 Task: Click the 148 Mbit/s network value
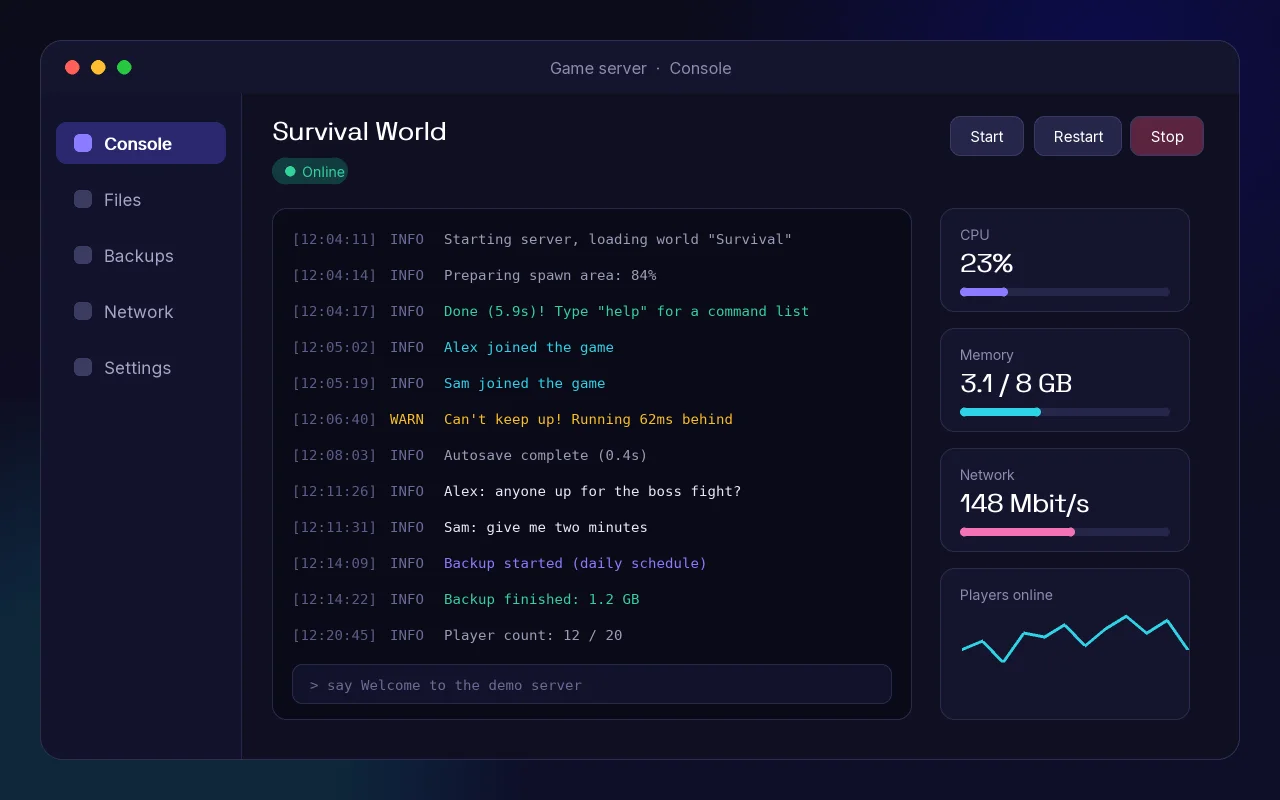[x=1025, y=504]
